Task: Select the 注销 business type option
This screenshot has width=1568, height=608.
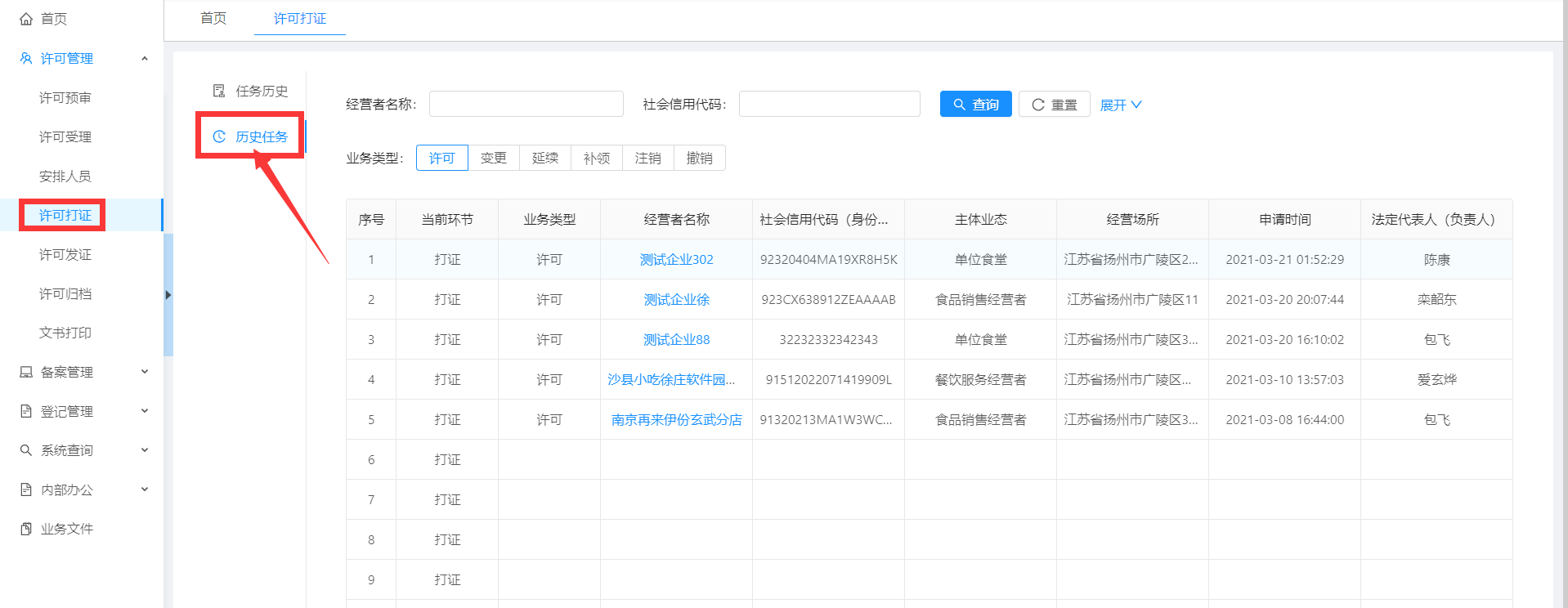Action: coord(647,158)
